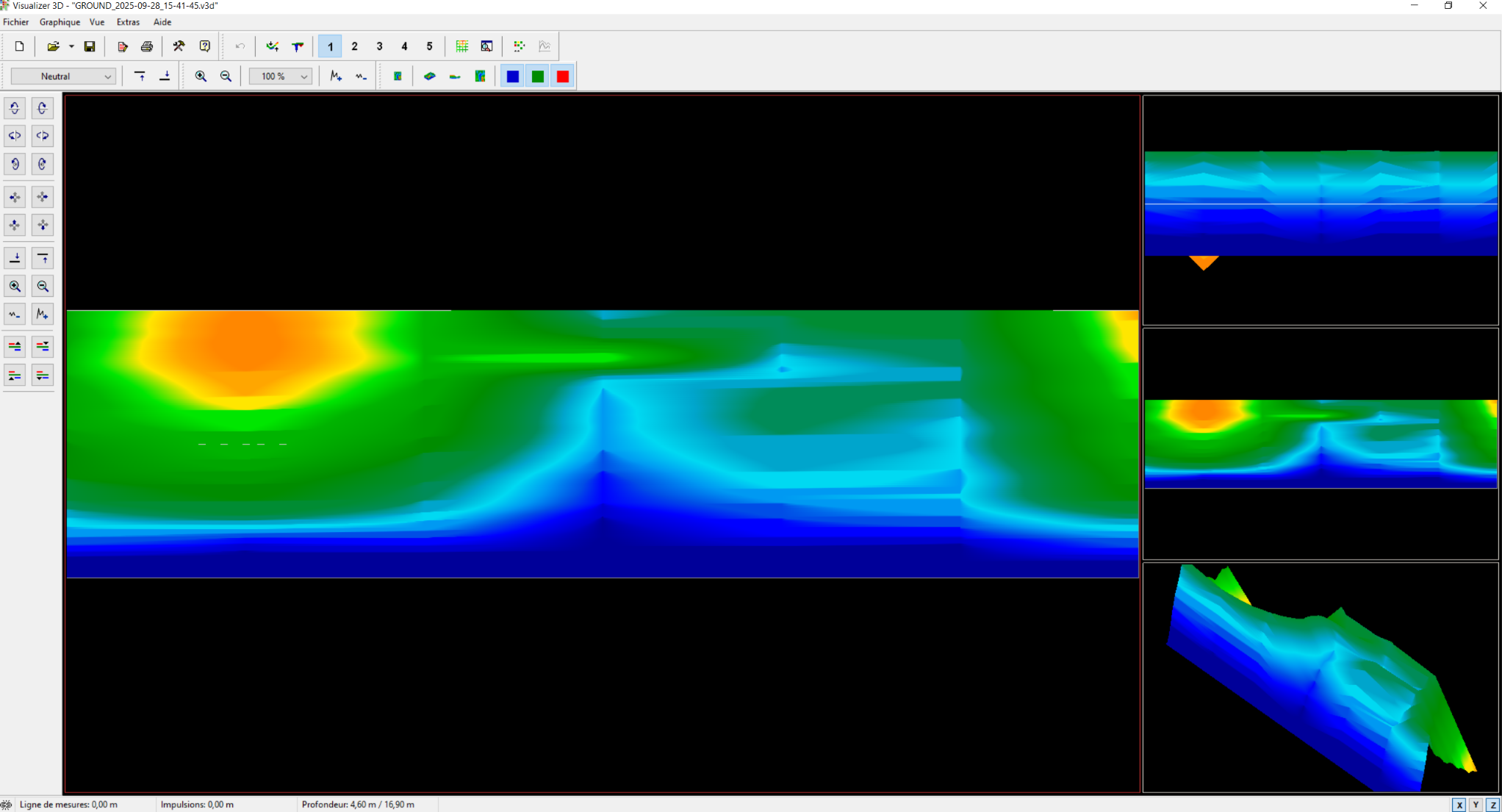Click the grid display icon

461,46
